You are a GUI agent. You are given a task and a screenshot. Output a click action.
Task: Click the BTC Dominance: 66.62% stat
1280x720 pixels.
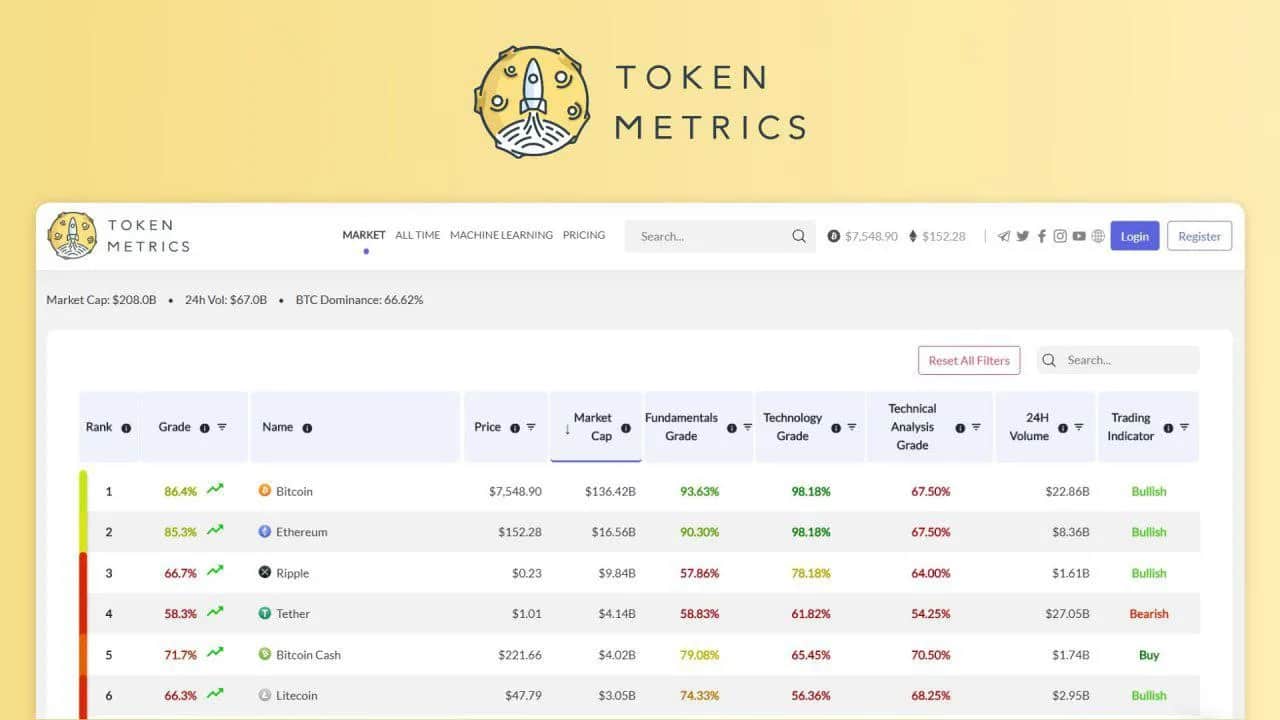[359, 300]
